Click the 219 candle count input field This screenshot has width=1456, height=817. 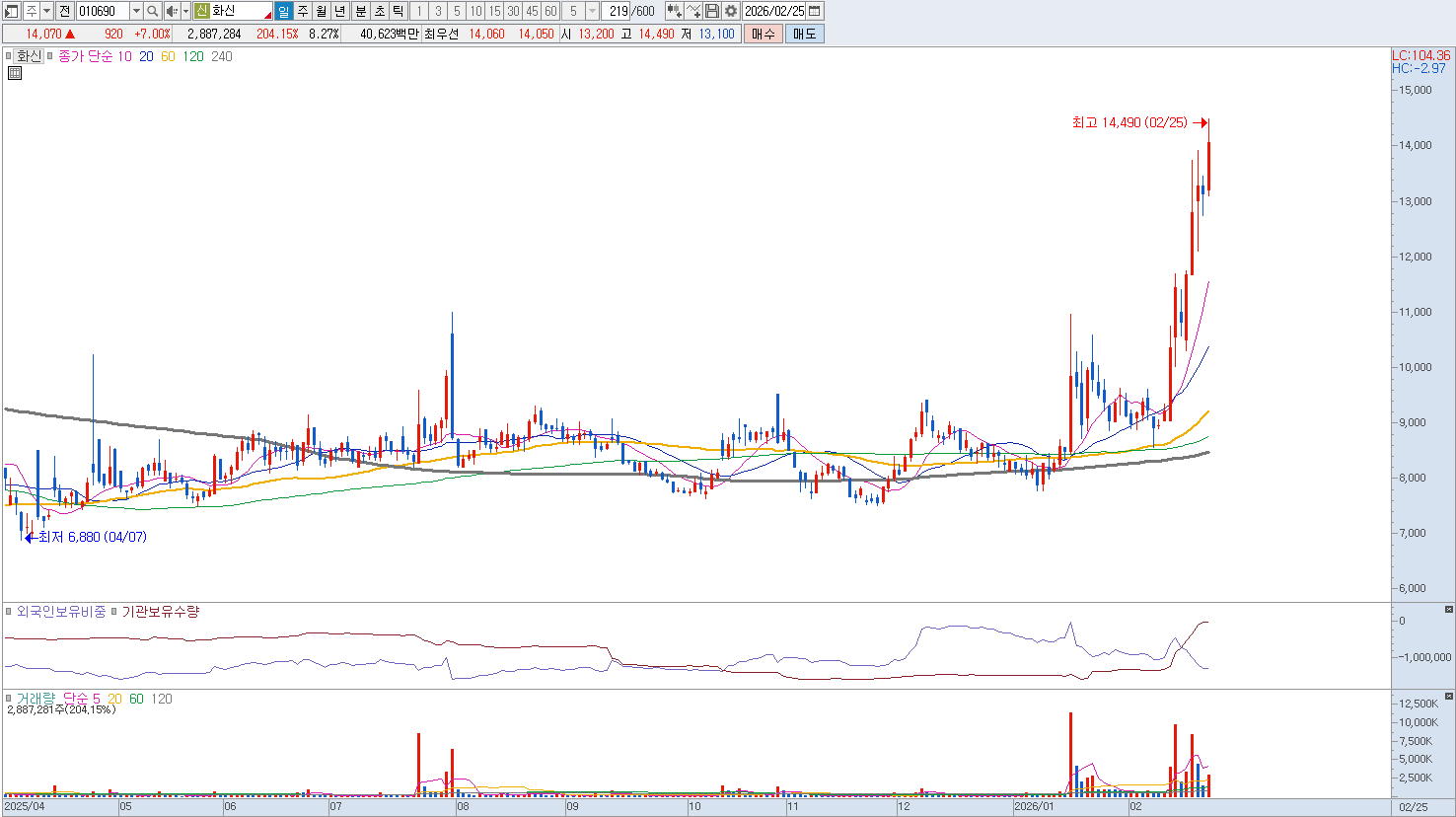[618, 11]
